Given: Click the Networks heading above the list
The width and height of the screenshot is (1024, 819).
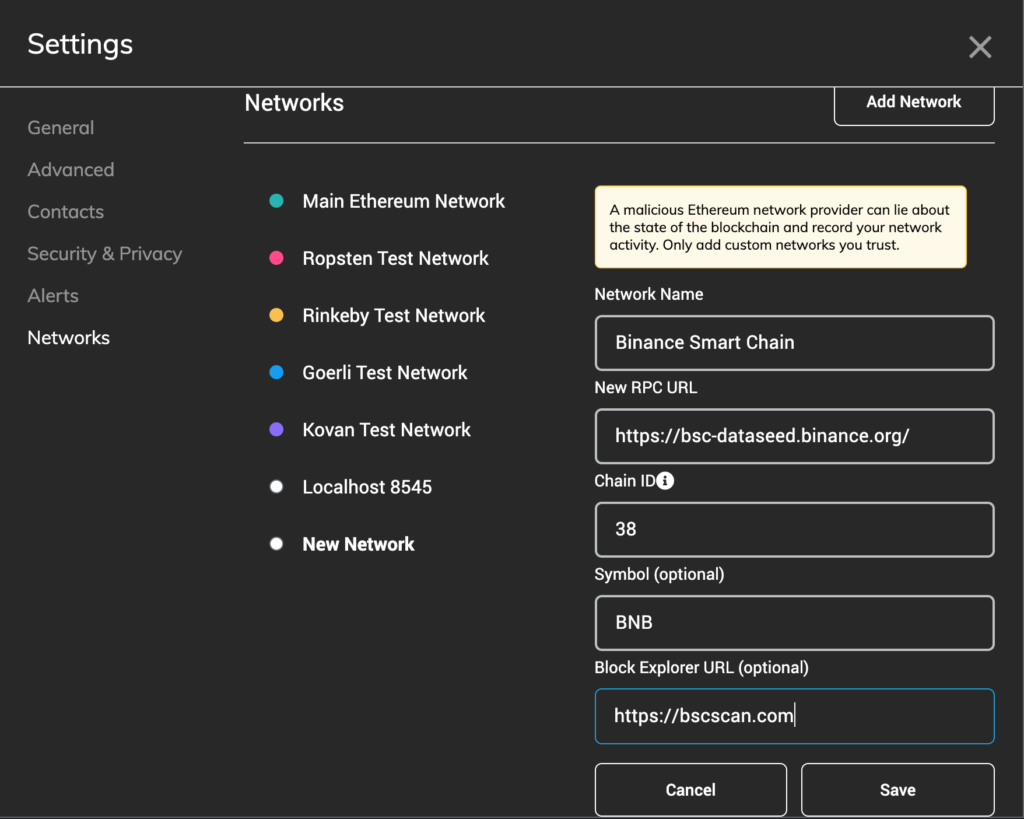Looking at the screenshot, I should click(x=294, y=103).
